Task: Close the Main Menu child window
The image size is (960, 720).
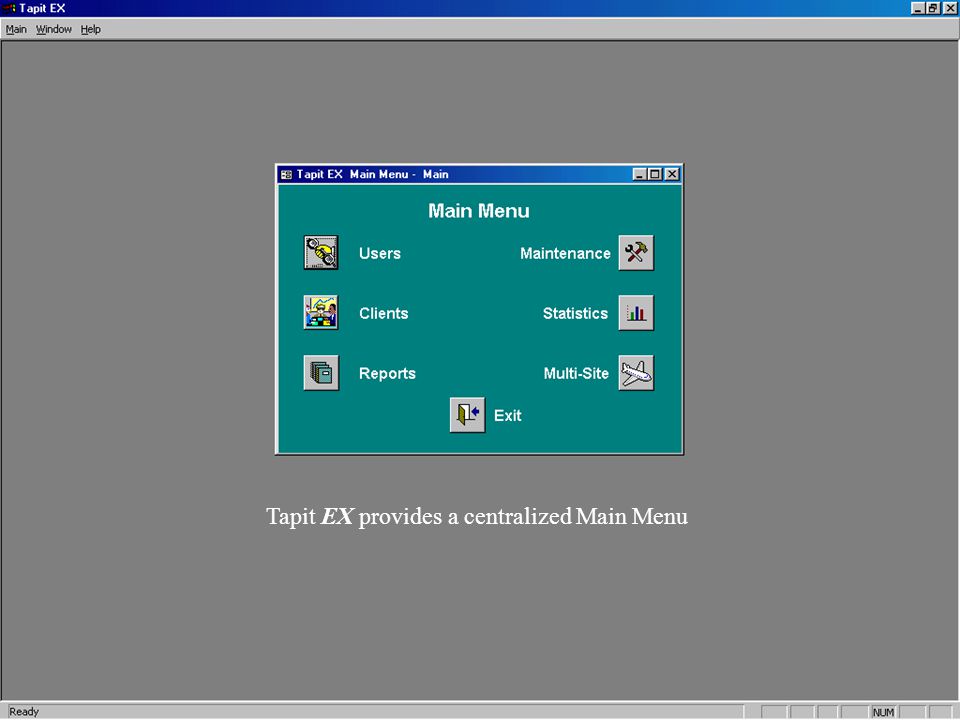Action: 672,174
